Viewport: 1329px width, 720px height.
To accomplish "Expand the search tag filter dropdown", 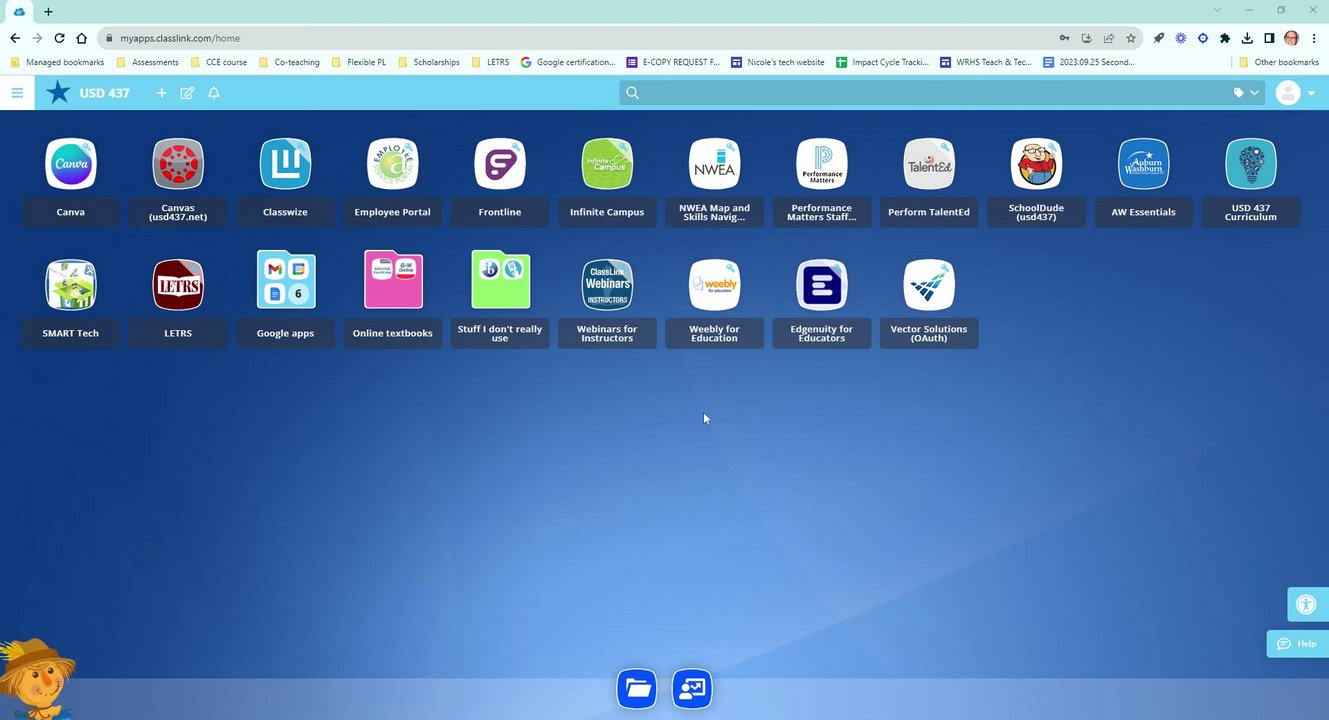I will click(x=1246, y=93).
